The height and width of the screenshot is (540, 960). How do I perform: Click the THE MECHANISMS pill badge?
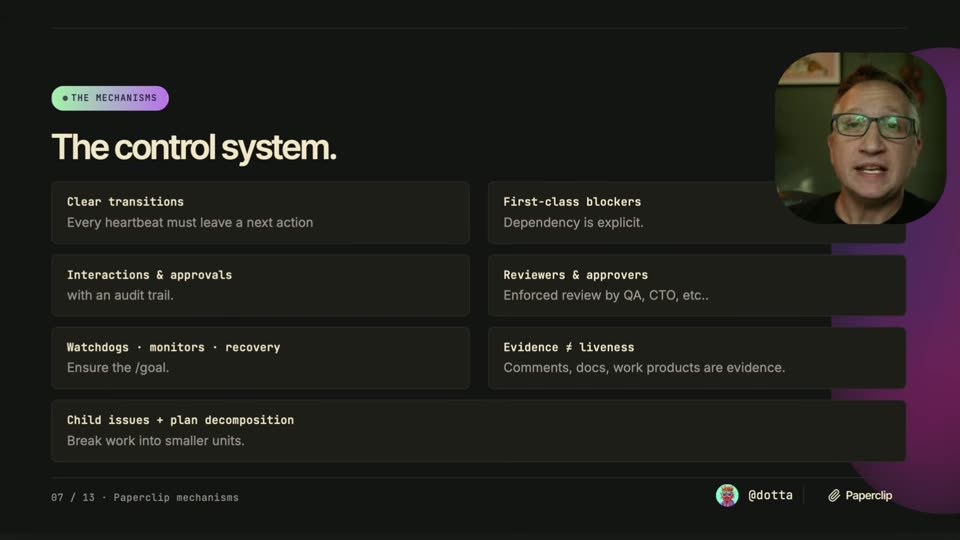tap(110, 98)
